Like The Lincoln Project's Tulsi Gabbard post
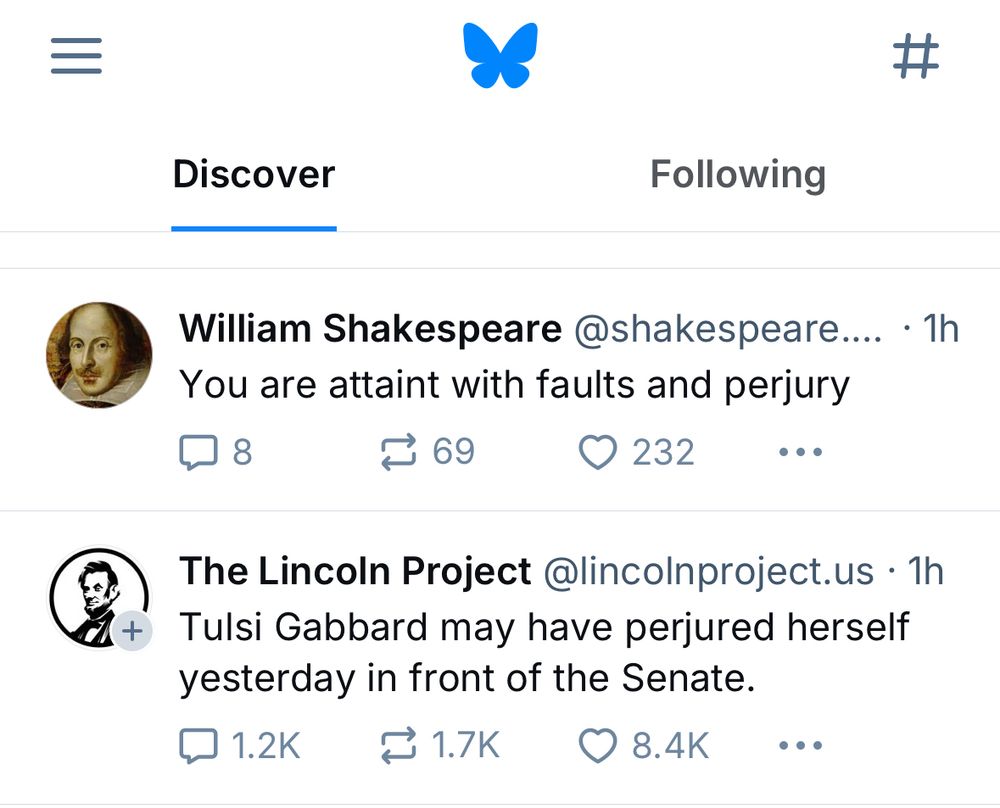The image size is (1000, 808). [598, 745]
